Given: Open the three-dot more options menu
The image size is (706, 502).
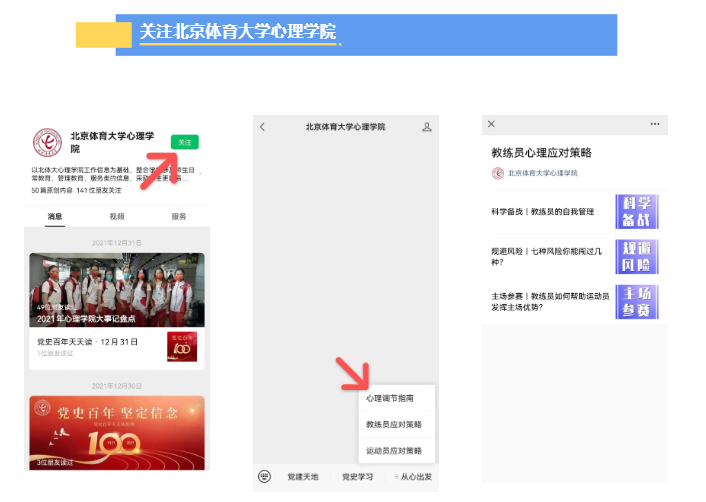Looking at the screenshot, I should tap(655, 124).
